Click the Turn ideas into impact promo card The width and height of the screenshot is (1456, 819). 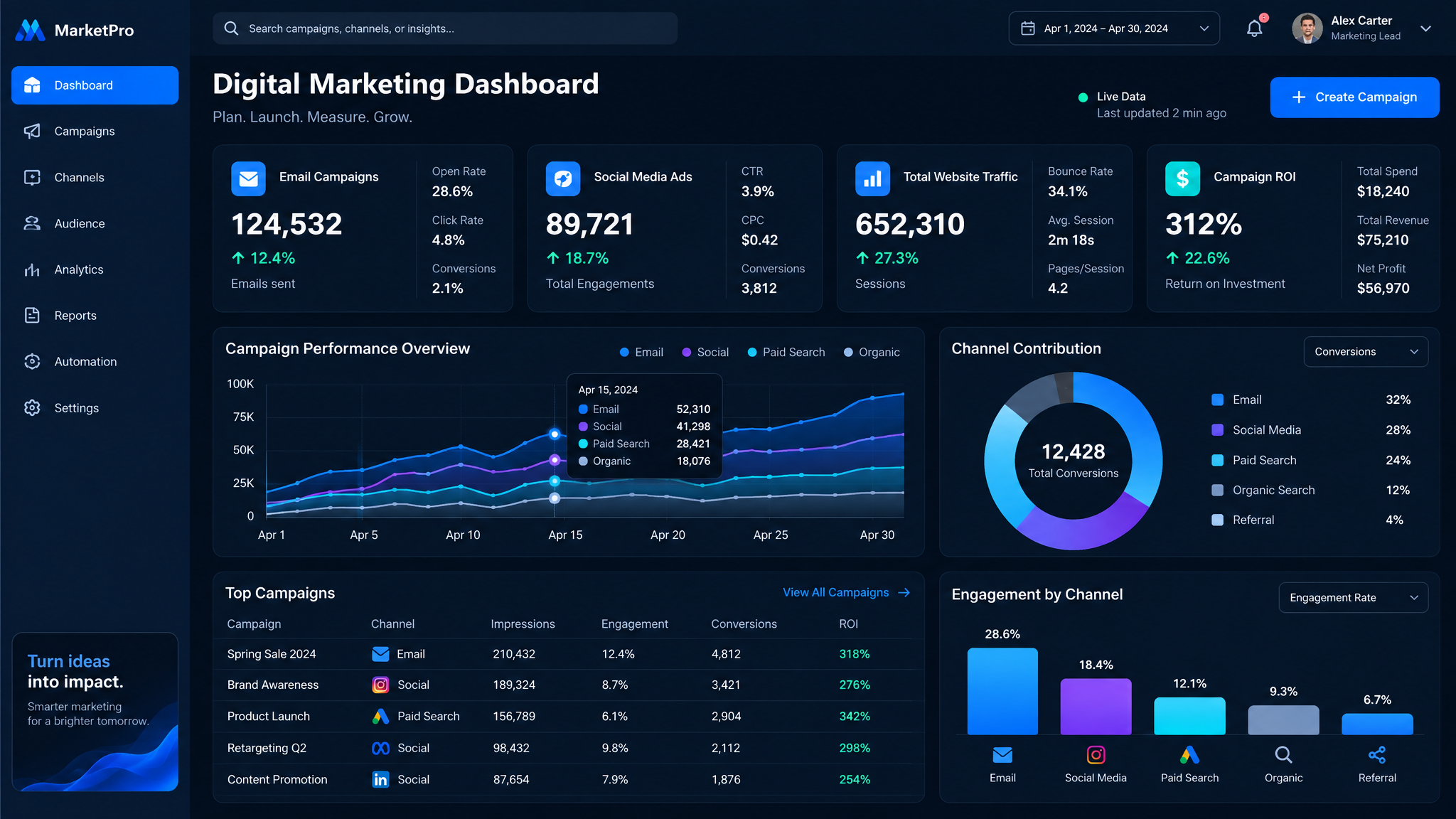tap(95, 712)
